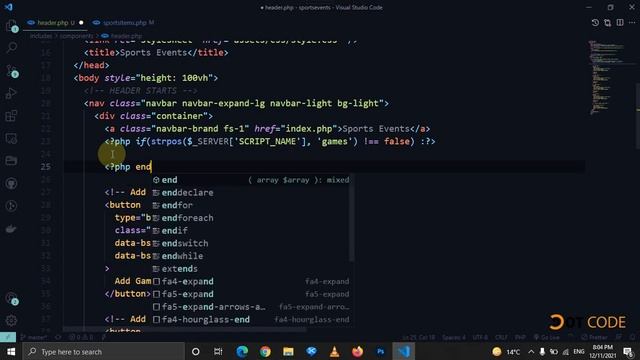This screenshot has width=640, height=360.
Task: Select the 'enddeclare' suggestion
Action: 251,192
